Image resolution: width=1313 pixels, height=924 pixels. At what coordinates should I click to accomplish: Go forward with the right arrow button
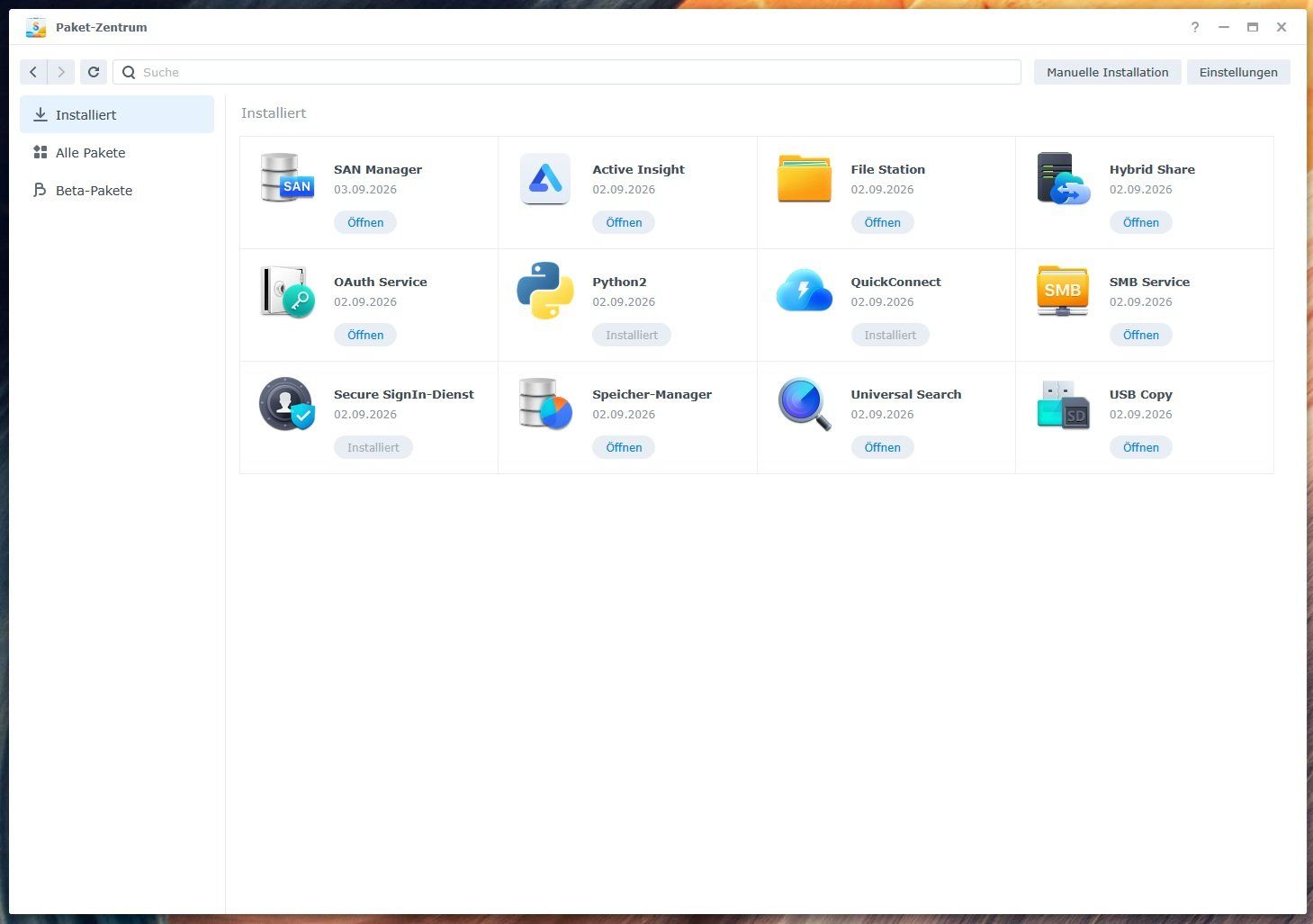[61, 72]
